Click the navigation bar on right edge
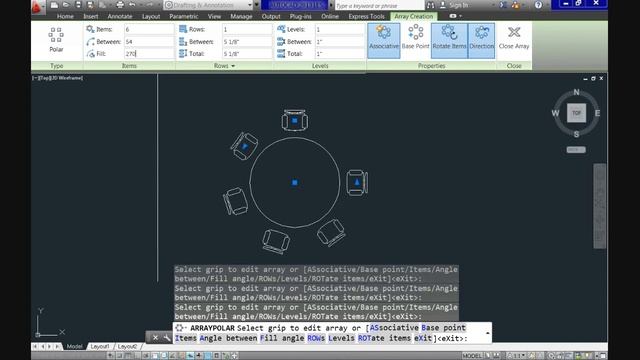Screen dimensions: 640x360 pos(600,206)
